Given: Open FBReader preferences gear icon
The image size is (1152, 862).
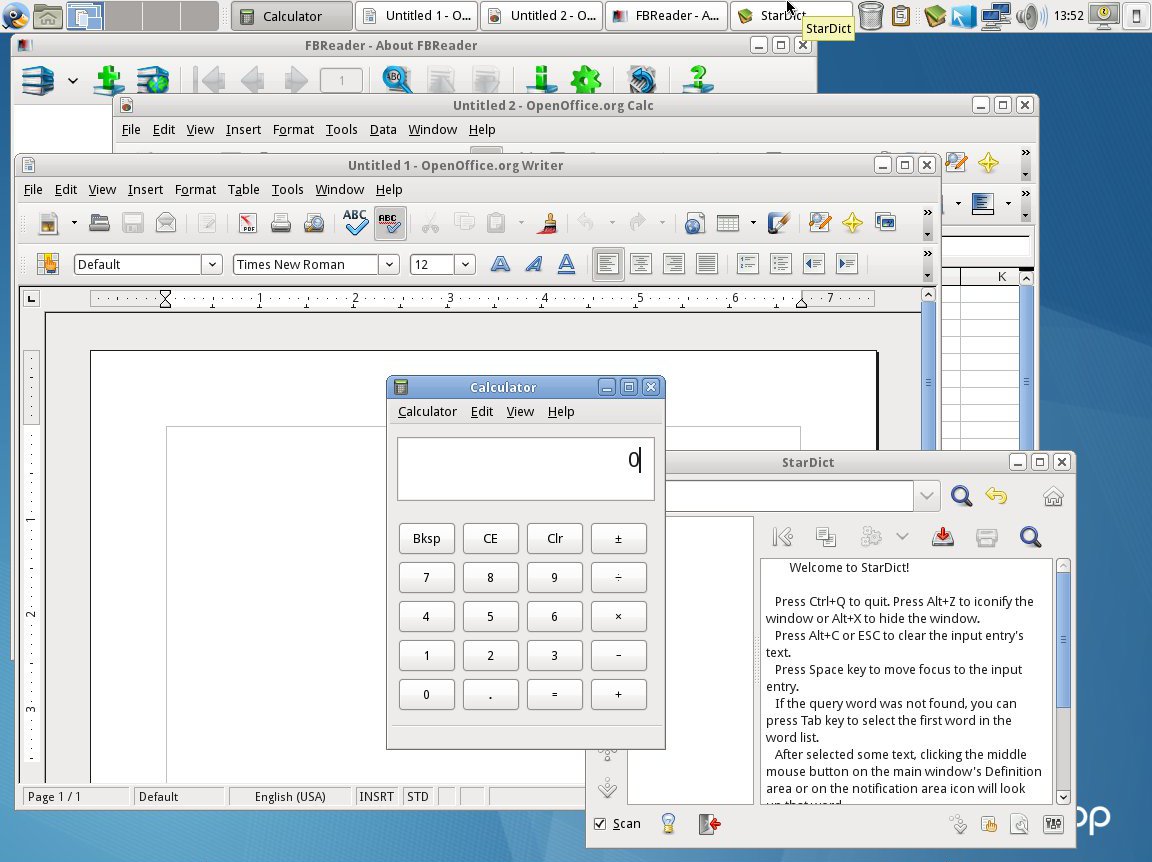Looking at the screenshot, I should [585, 81].
